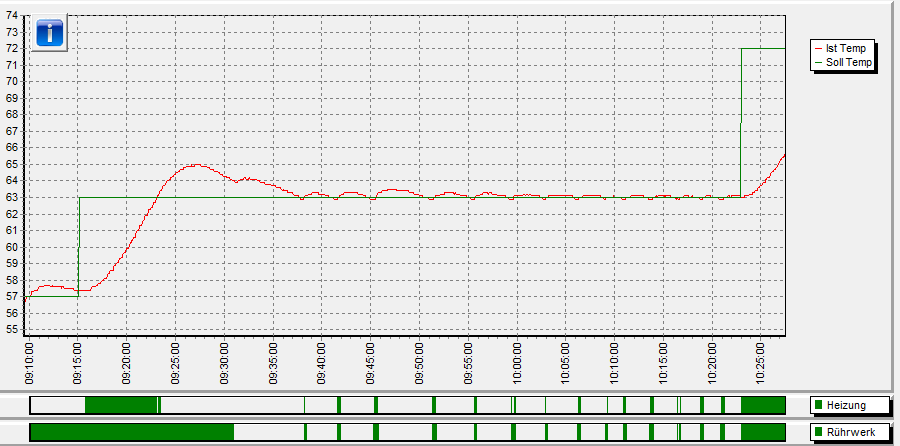Click the last green block in Heizung bar
Viewport: 900px width, 446px height.
(763, 404)
